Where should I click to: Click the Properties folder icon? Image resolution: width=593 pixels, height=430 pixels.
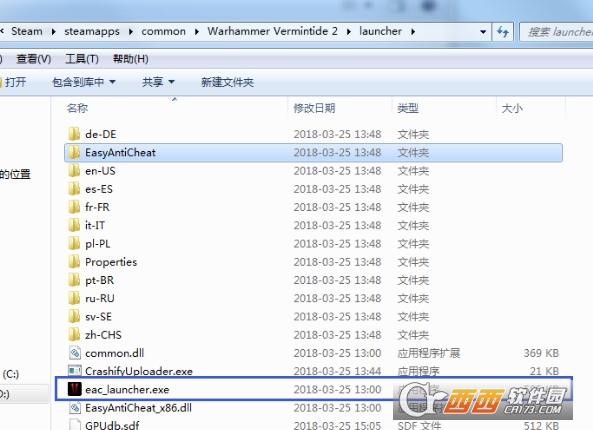[x=74, y=262]
